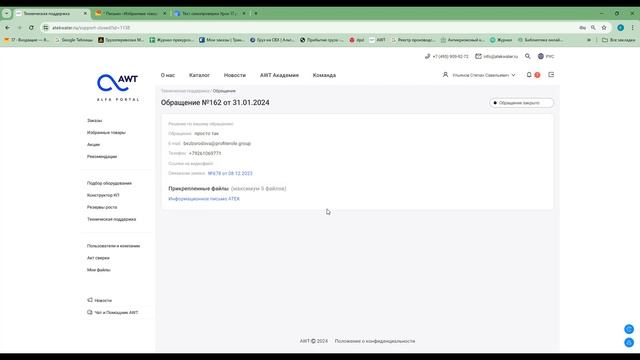This screenshot has width=640, height=360.
Task: Open the translate icon in address bar
Action: point(582,27)
